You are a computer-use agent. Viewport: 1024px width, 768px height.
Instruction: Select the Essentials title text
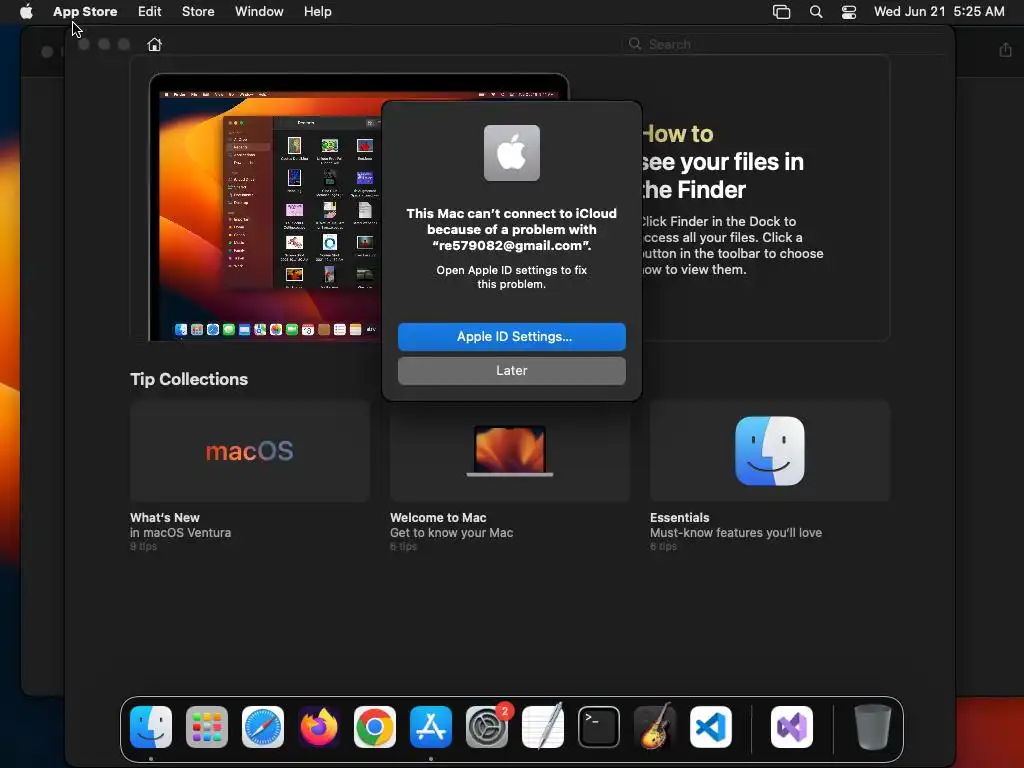coord(679,517)
